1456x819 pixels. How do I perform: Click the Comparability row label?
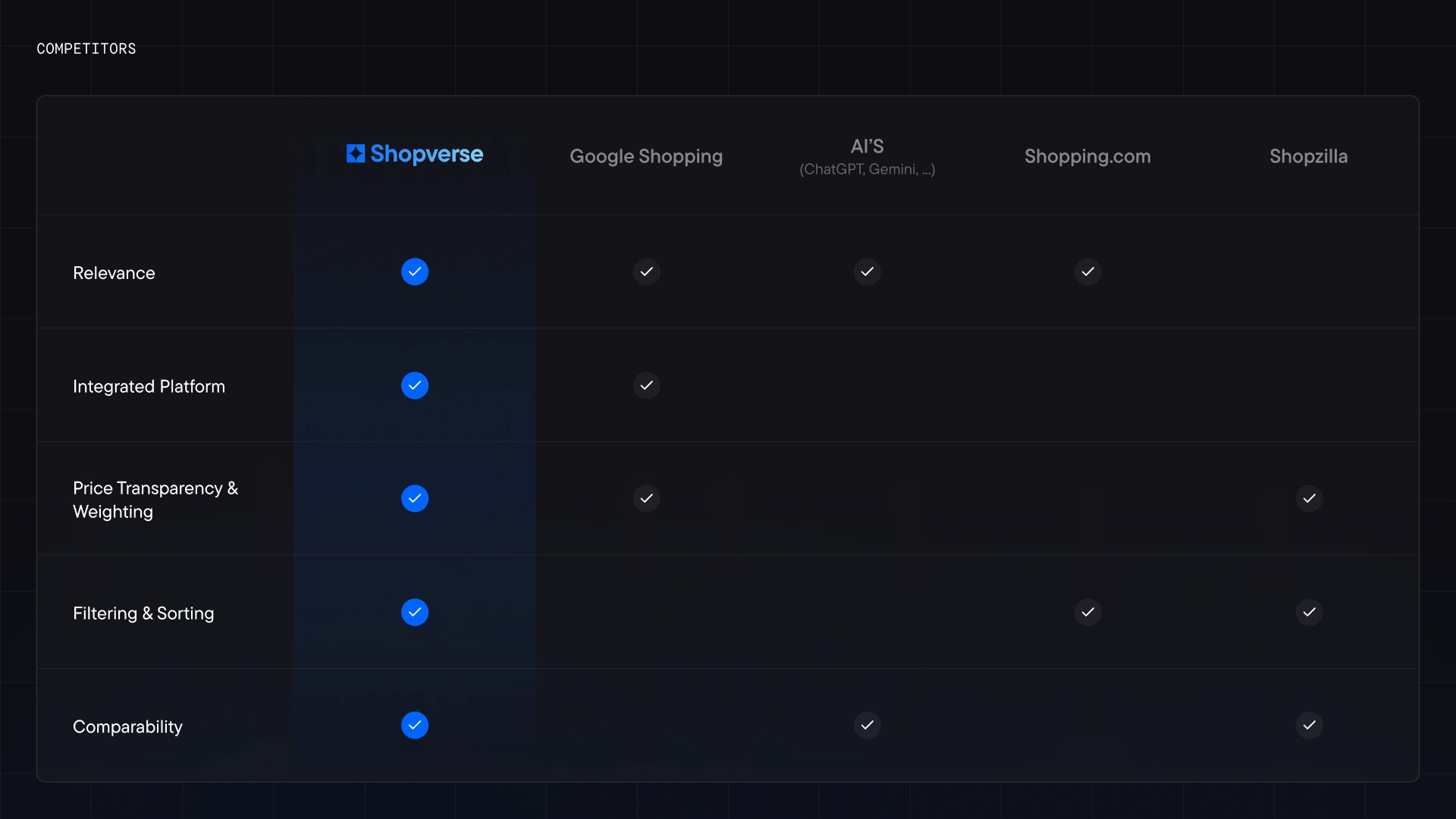(x=127, y=726)
